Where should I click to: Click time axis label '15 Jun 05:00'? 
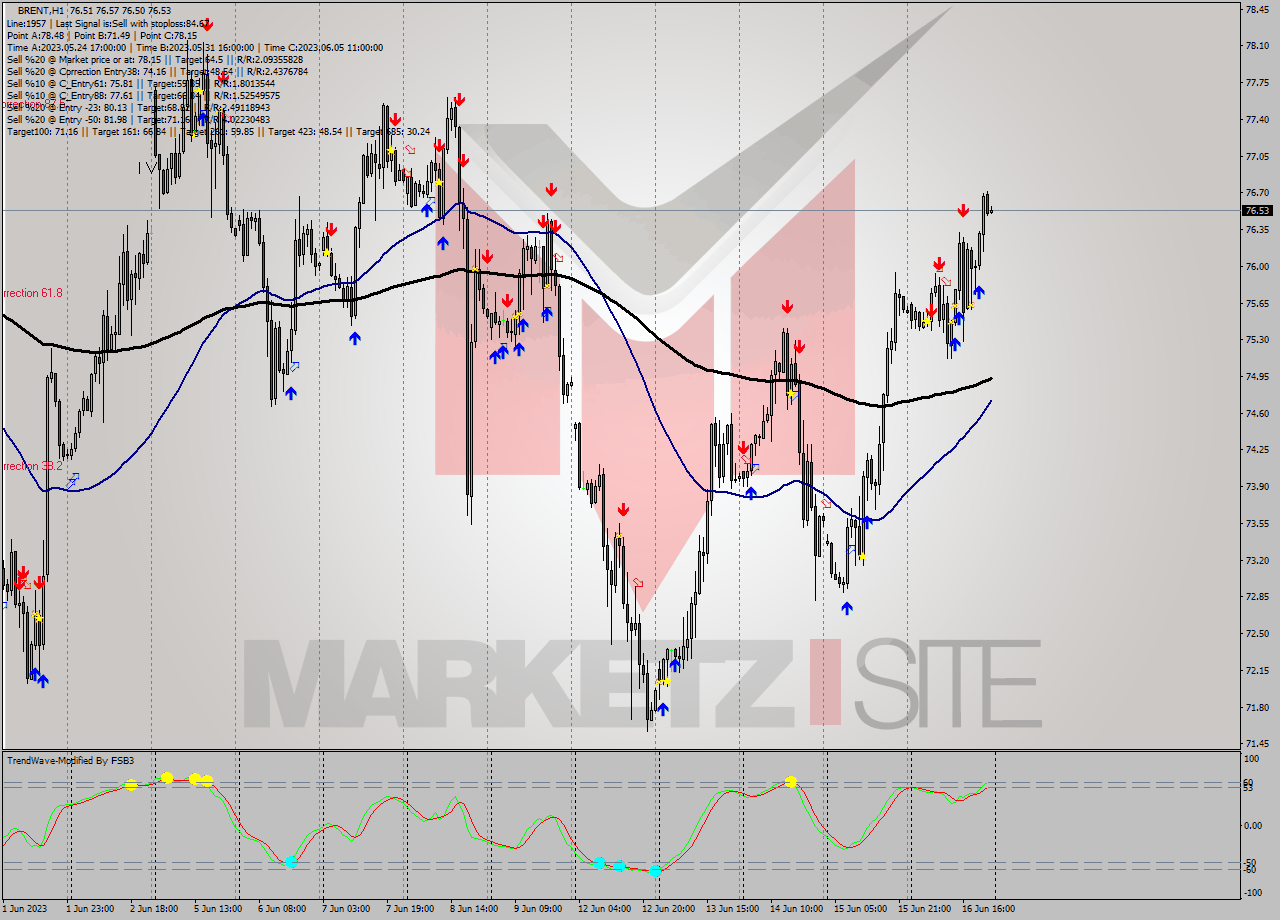[860, 909]
